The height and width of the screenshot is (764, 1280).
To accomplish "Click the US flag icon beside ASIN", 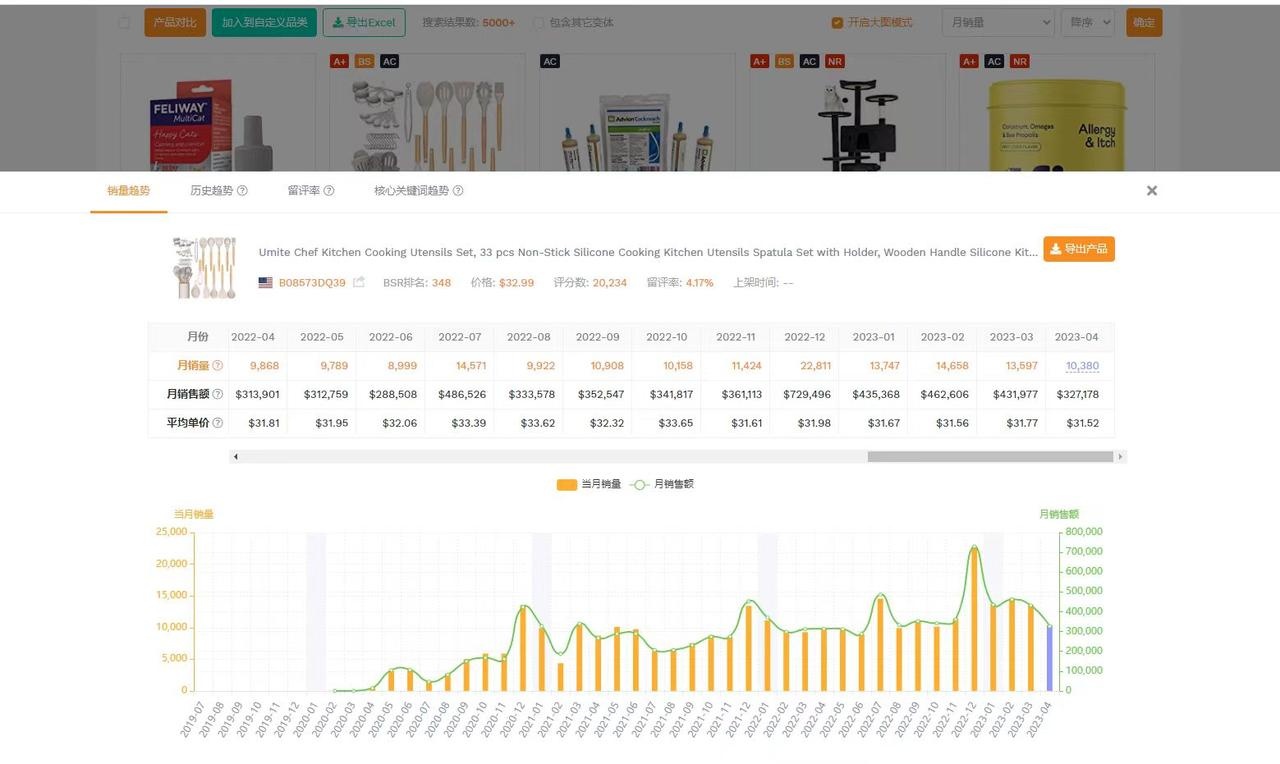I will tap(265, 283).
